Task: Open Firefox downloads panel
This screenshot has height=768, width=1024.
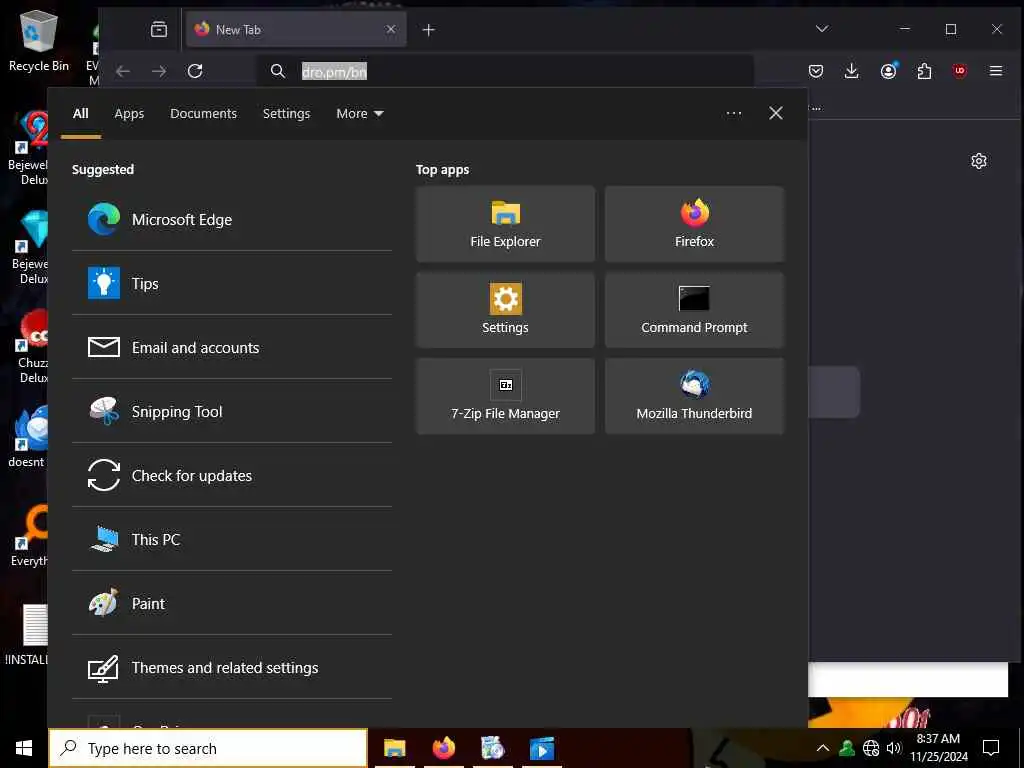Action: (x=852, y=71)
